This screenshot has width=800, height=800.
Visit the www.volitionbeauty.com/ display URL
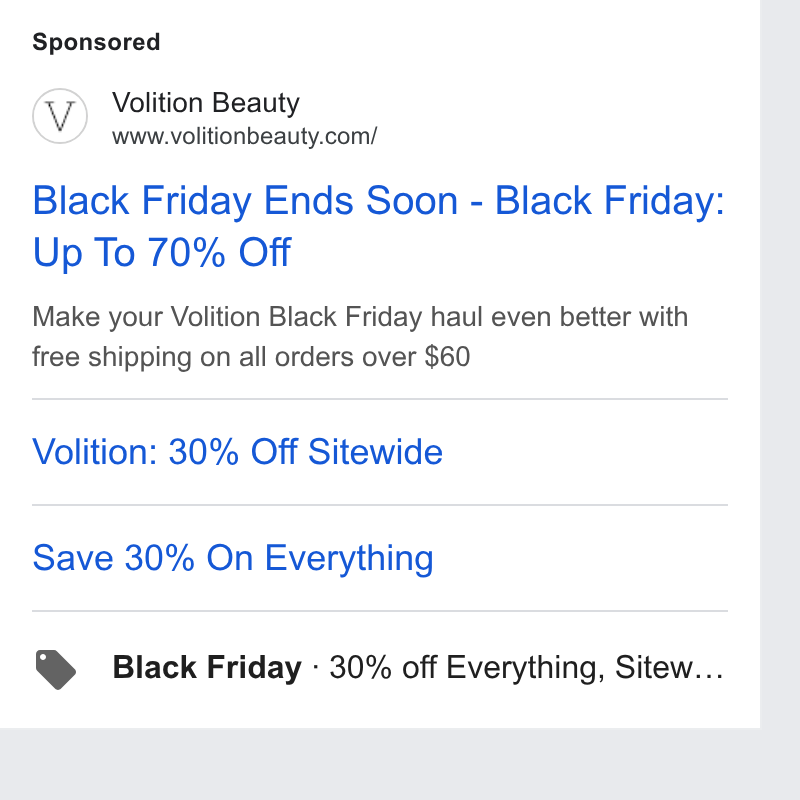click(244, 136)
